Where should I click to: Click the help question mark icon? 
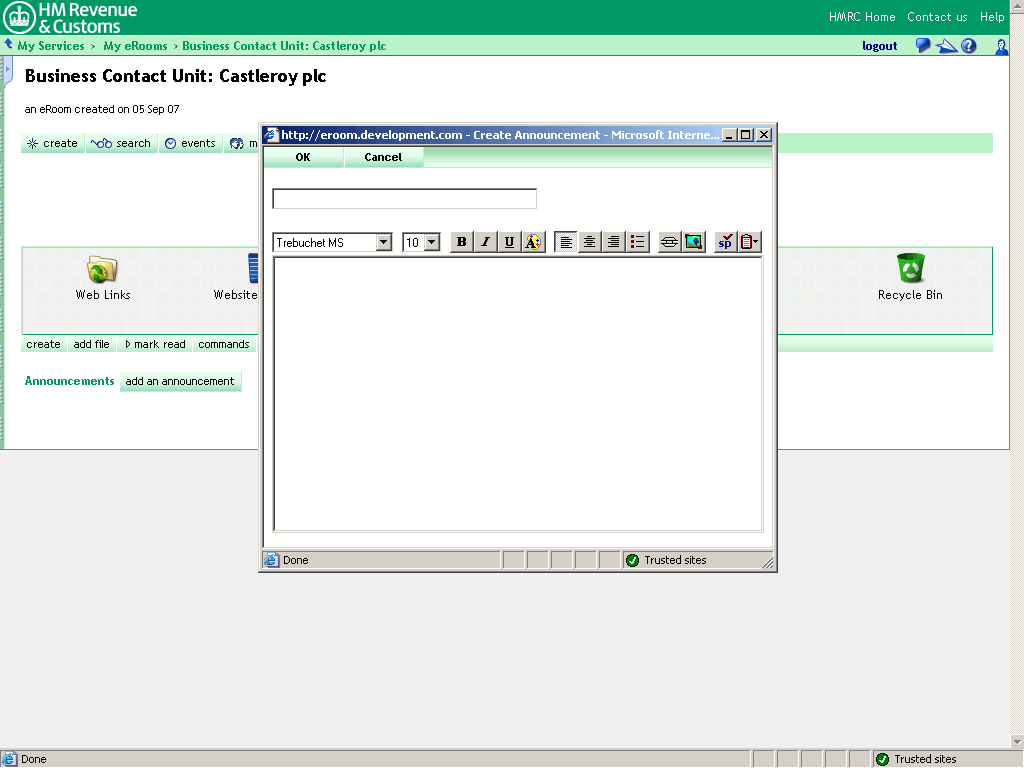pos(968,45)
